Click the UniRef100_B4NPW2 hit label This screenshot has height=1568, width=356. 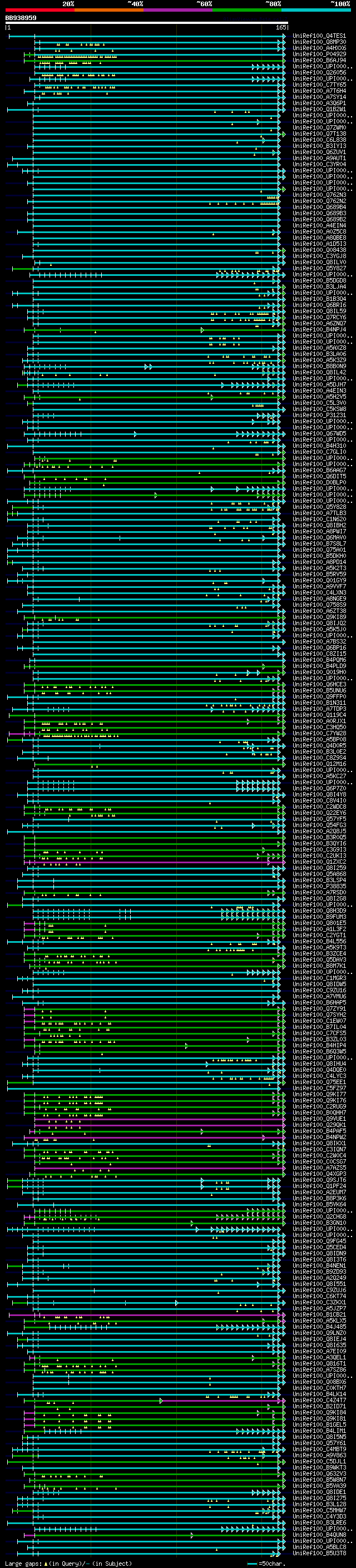tap(319, 1137)
